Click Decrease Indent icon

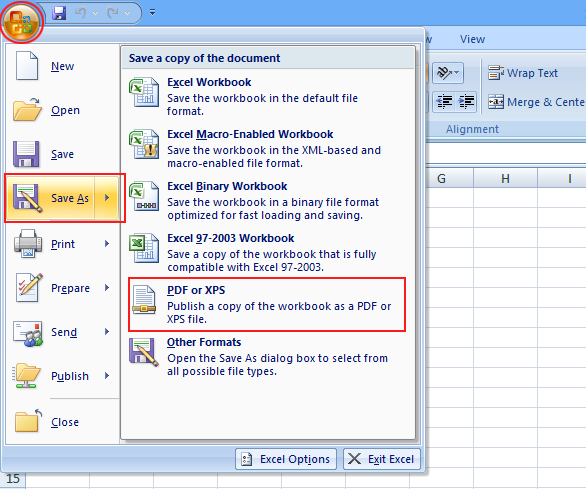[x=444, y=102]
